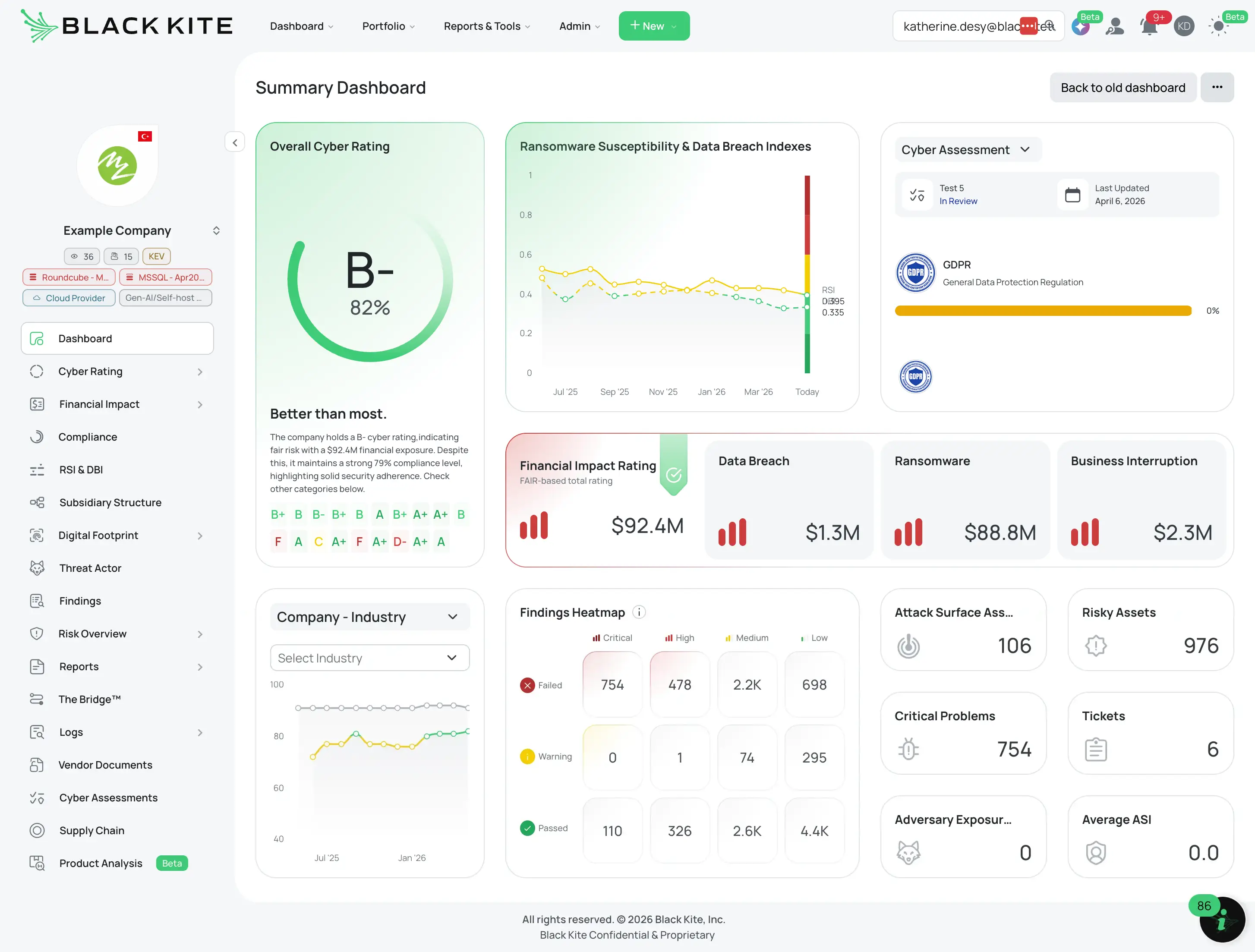The width and height of the screenshot is (1255, 952).
Task: Click the Failed Critical 754 cell
Action: [x=612, y=685]
